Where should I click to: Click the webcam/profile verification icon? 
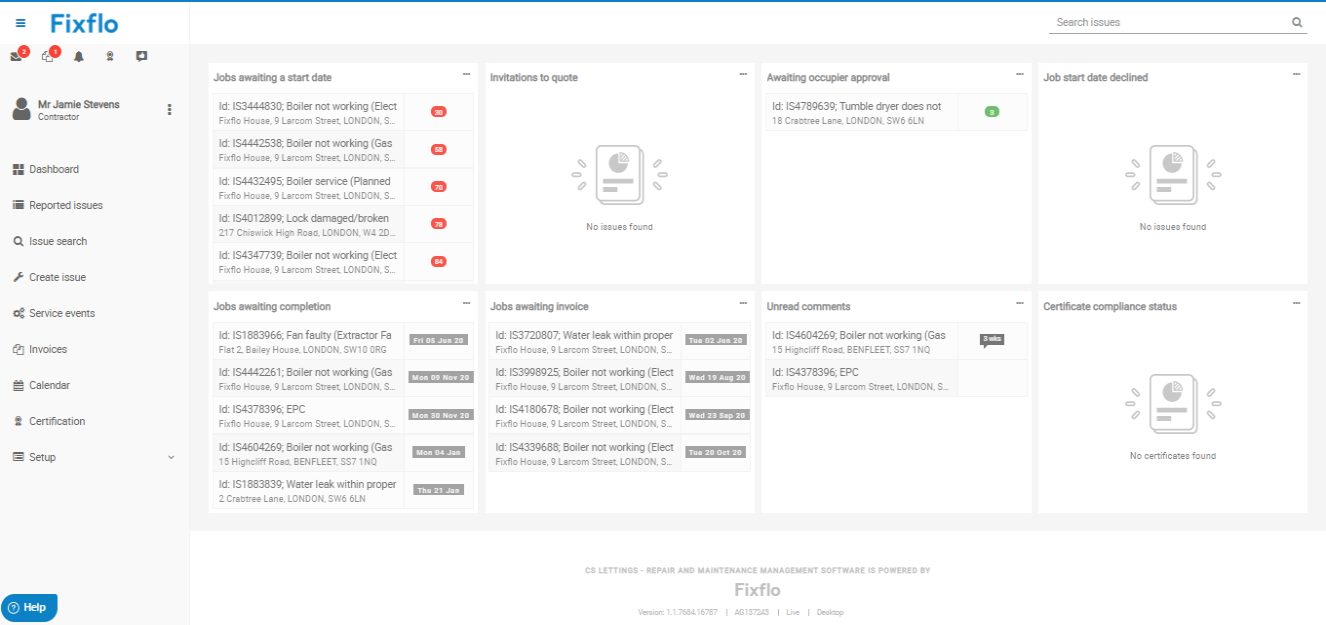point(109,56)
